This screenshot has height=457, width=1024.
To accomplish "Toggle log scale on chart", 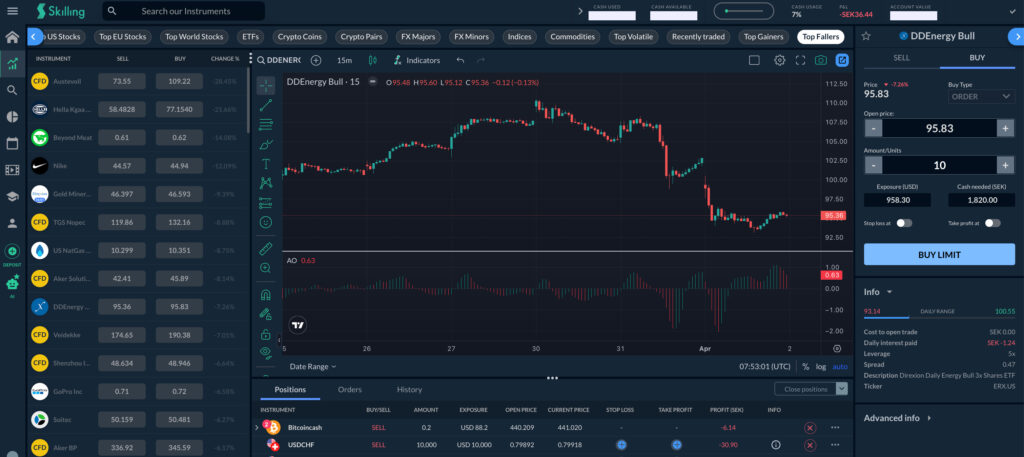I will click(821, 367).
